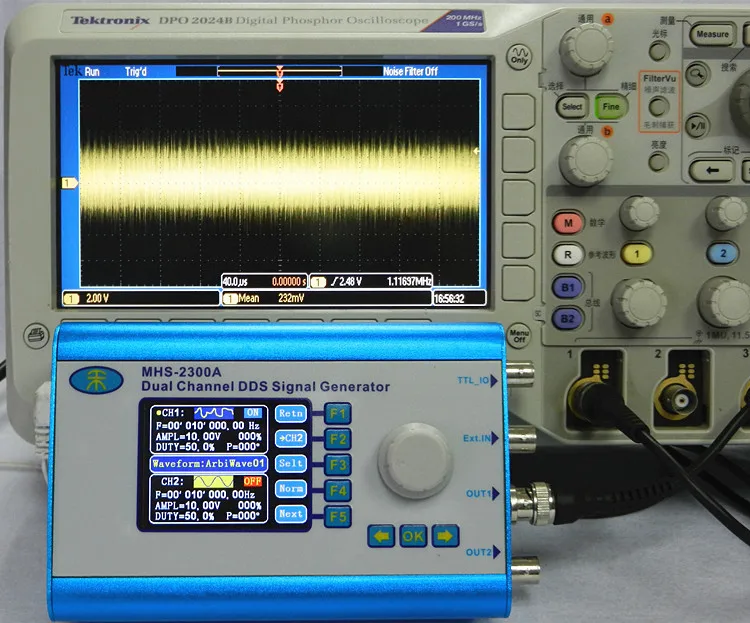Push the top side-bezel button beside the screen

tap(518, 112)
